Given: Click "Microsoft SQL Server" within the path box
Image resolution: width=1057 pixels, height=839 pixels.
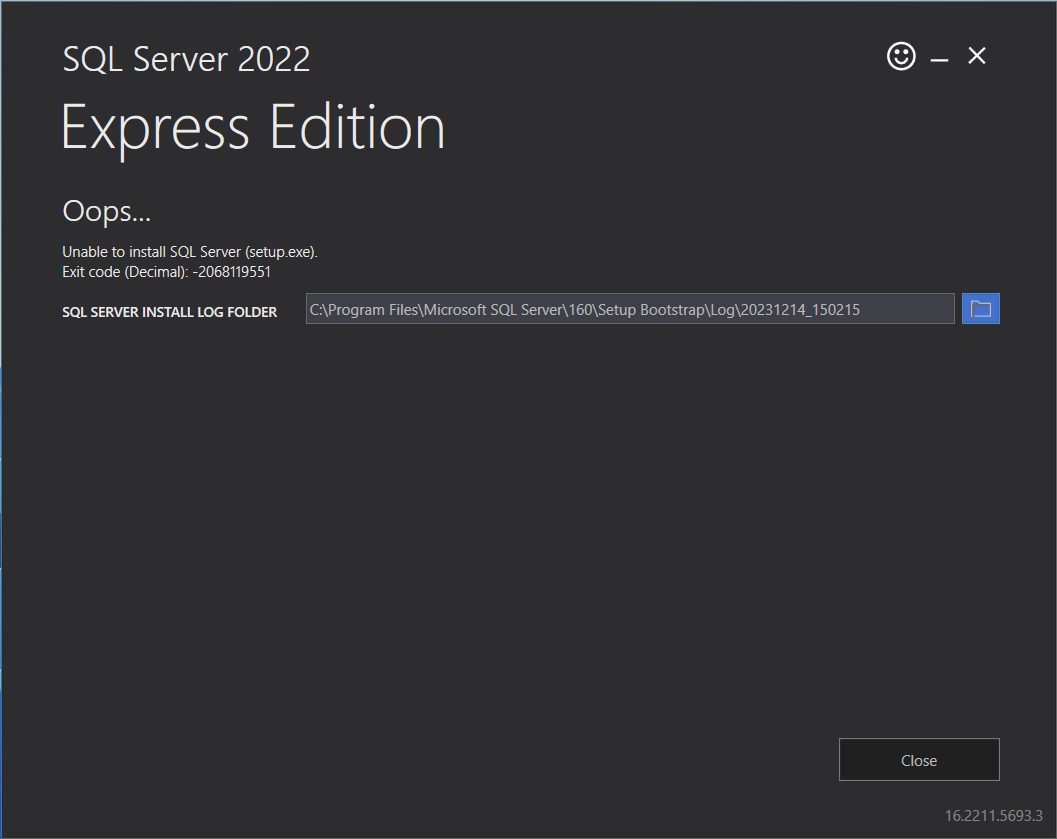Looking at the screenshot, I should [493, 310].
